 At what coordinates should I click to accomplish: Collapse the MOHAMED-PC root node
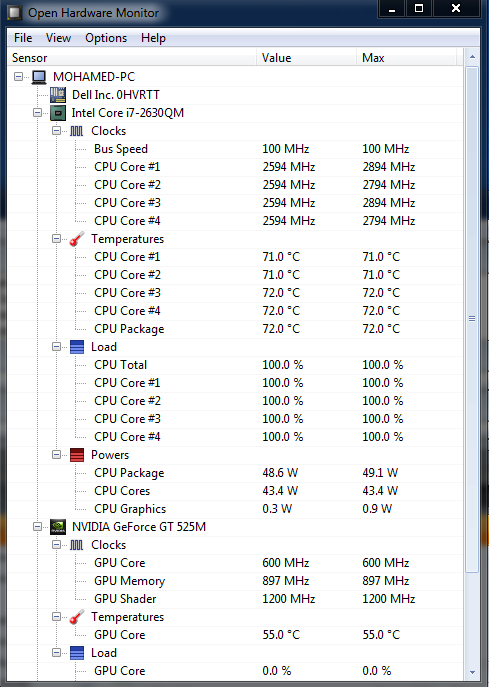(18, 76)
